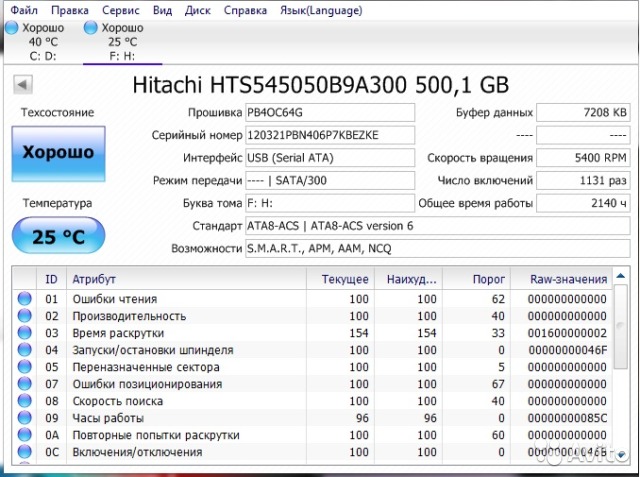Click the current value 154 for Время раскрутки
640x477 pixels.
359,333
